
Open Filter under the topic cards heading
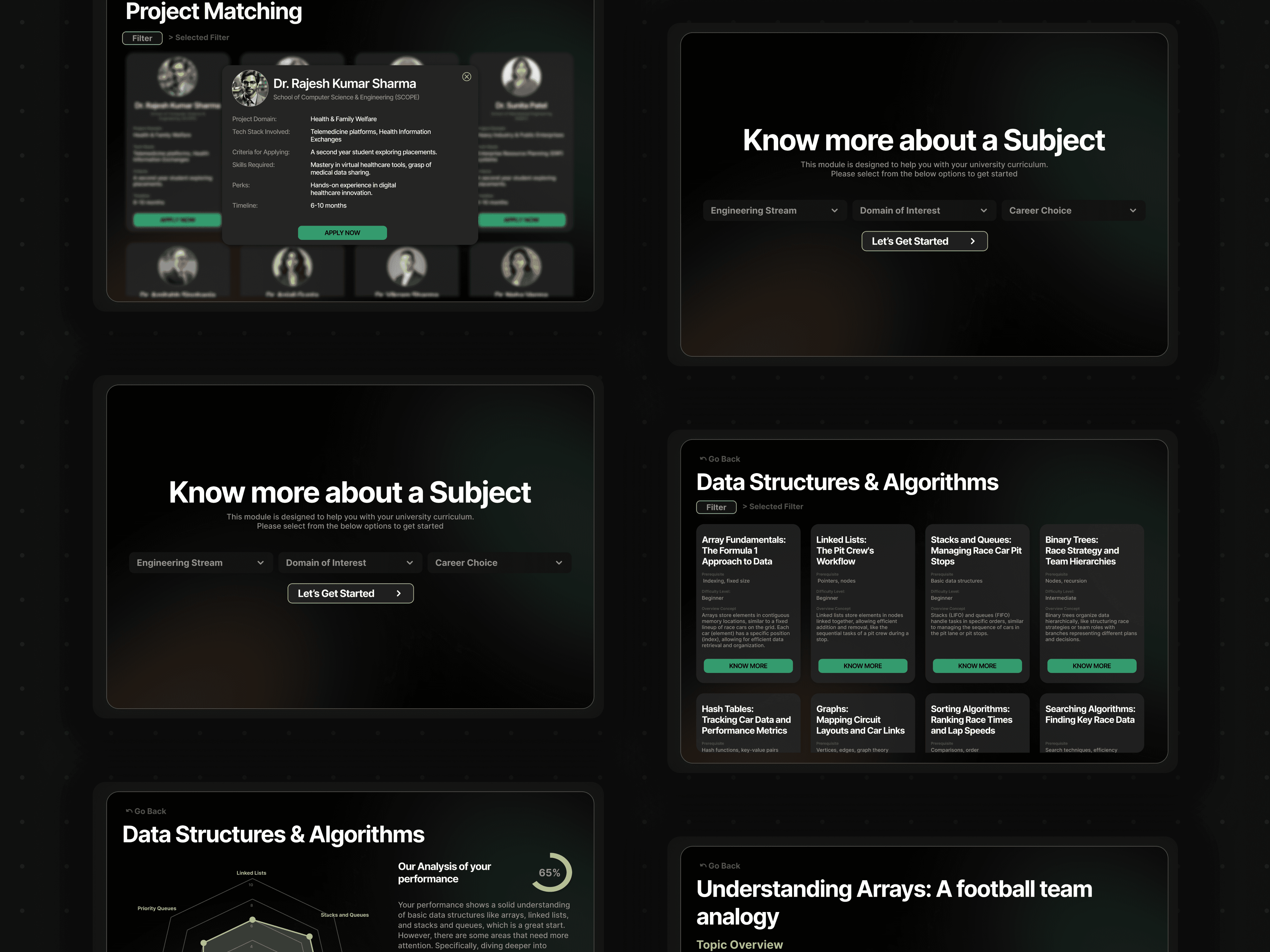(716, 507)
